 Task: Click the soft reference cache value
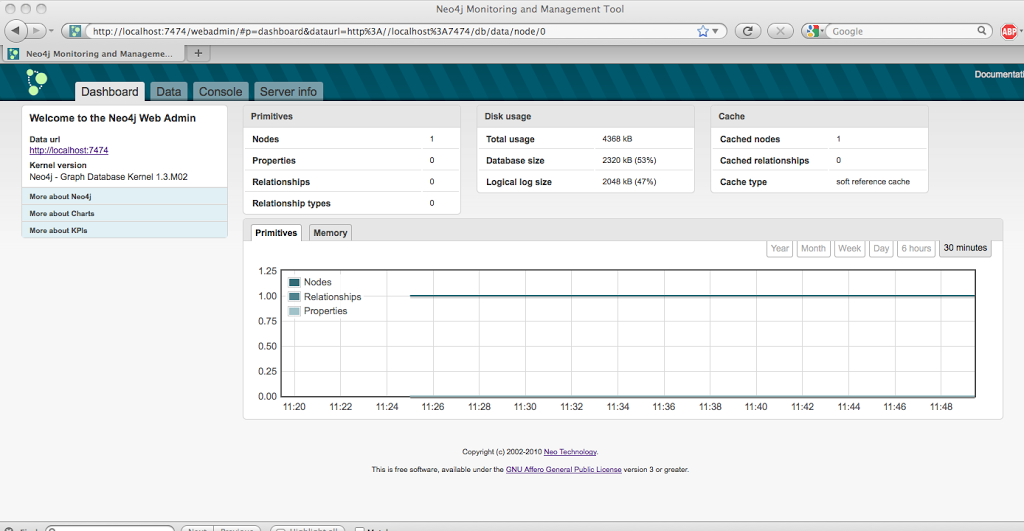point(872,182)
